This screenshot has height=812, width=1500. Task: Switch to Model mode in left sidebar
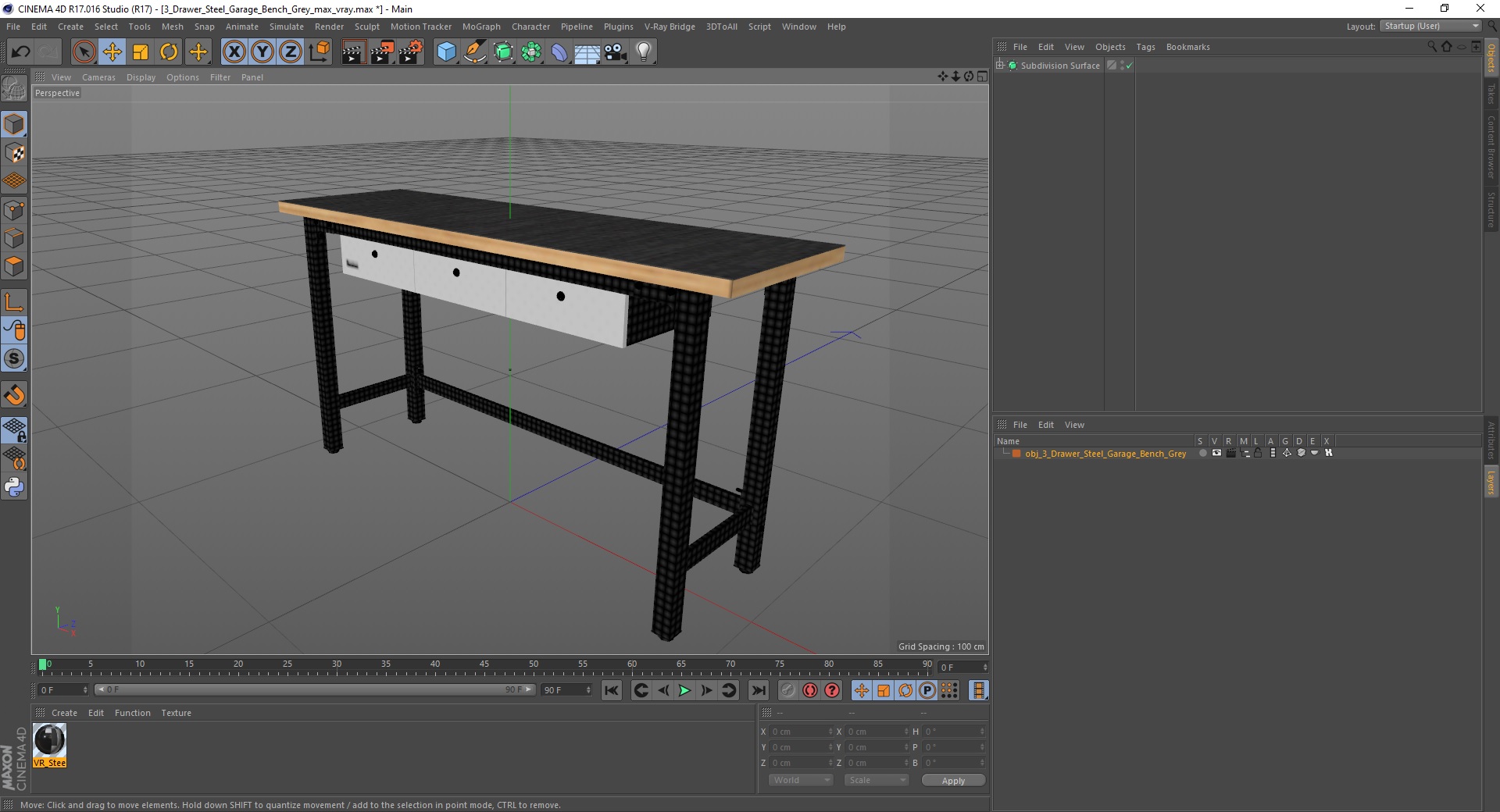click(14, 124)
